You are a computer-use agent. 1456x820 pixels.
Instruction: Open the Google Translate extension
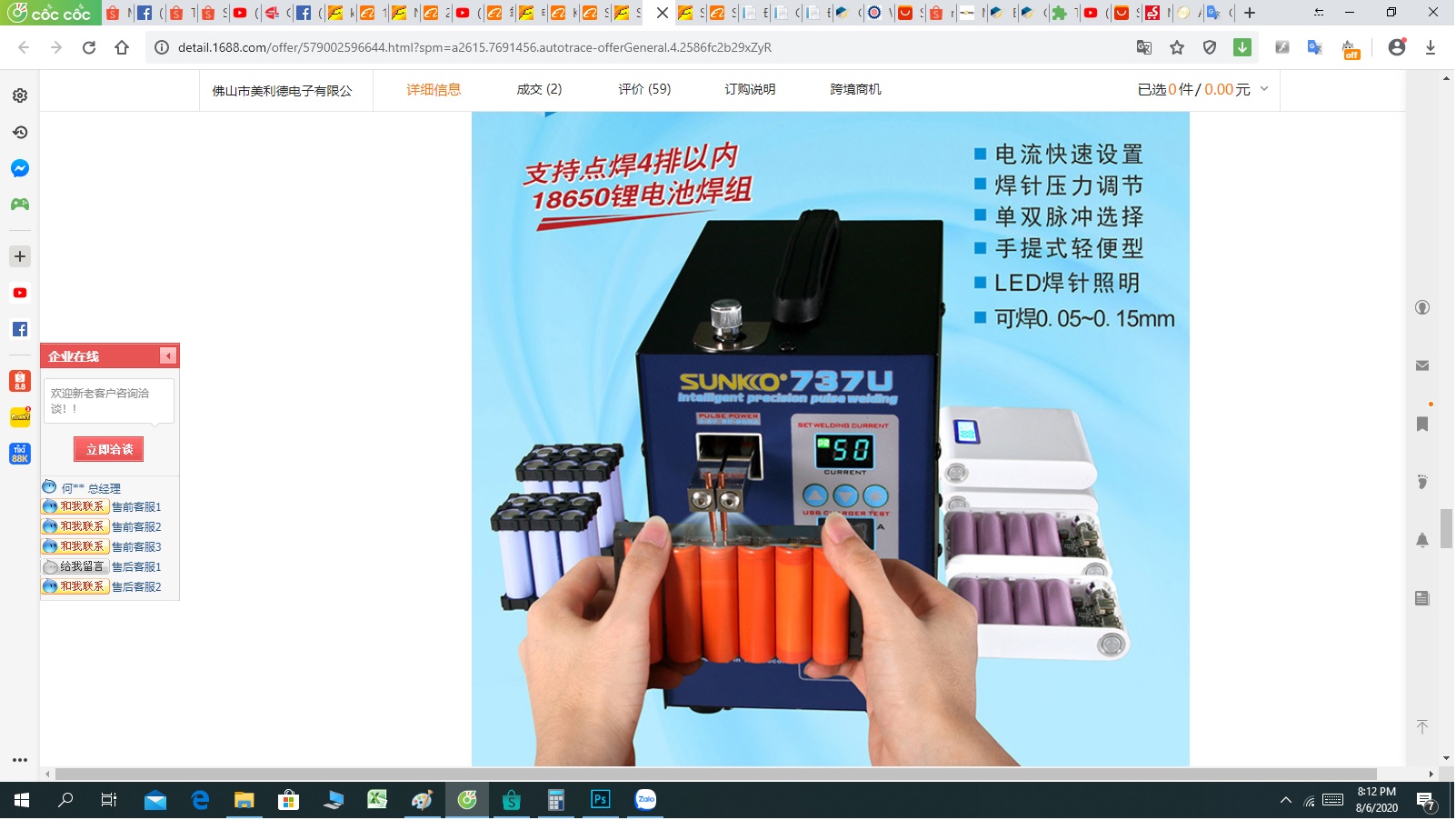point(1315,47)
